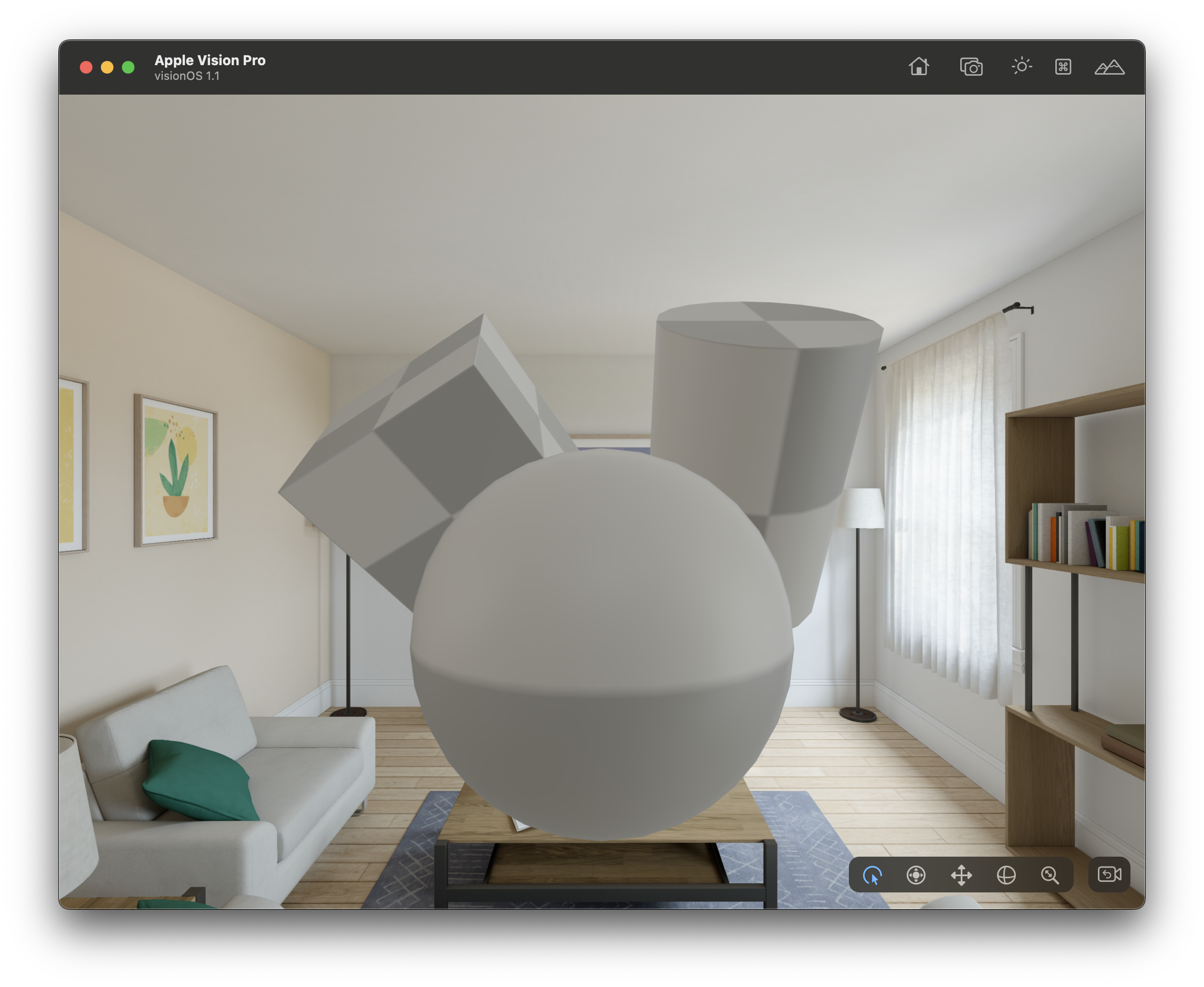Screen dimensions: 1204x987
Task: Click the Apple Vision Pro window title
Action: click(x=210, y=60)
